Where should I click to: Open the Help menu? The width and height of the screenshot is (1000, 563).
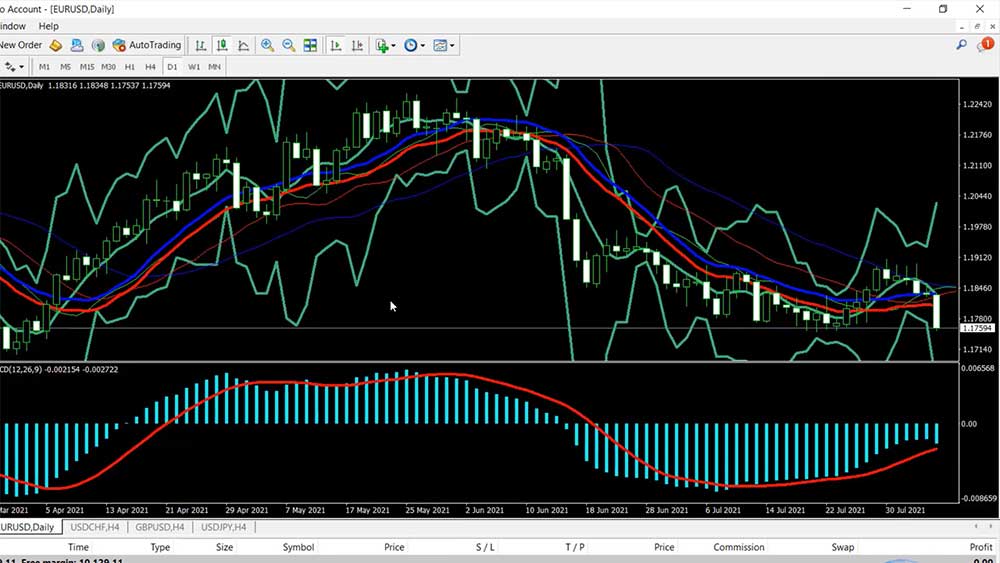coord(48,26)
